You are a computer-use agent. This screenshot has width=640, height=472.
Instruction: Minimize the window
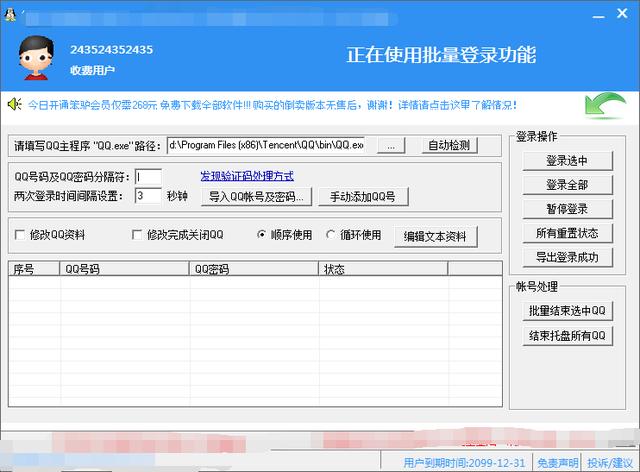tap(599, 16)
